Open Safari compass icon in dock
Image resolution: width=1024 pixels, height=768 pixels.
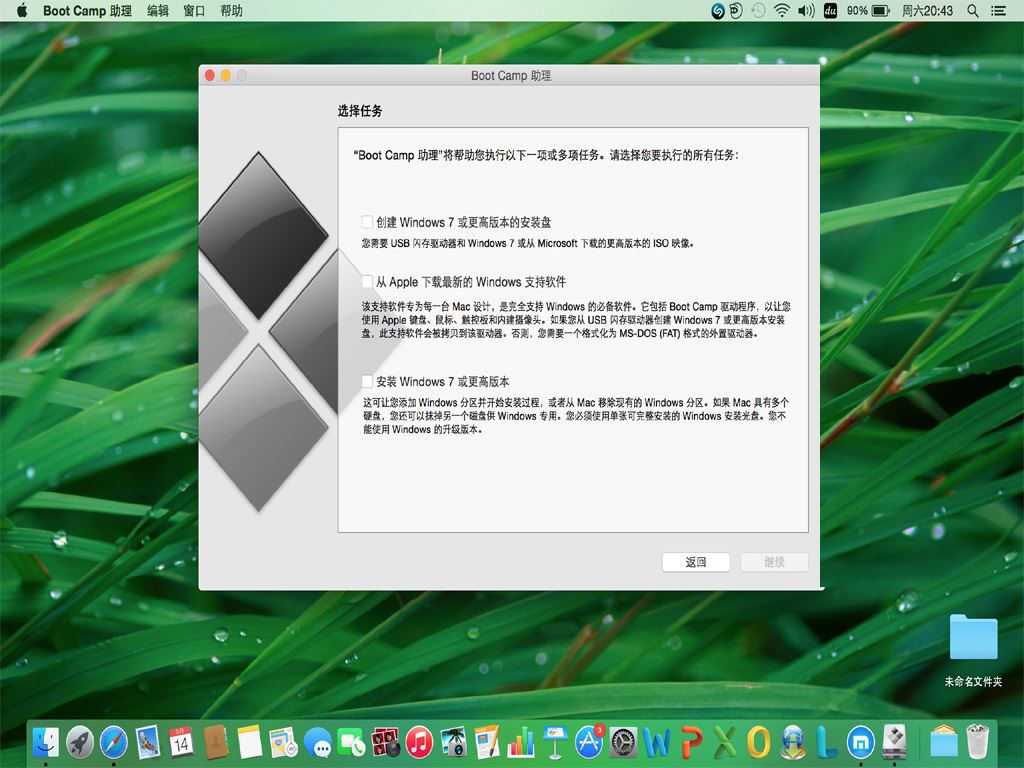pos(114,742)
